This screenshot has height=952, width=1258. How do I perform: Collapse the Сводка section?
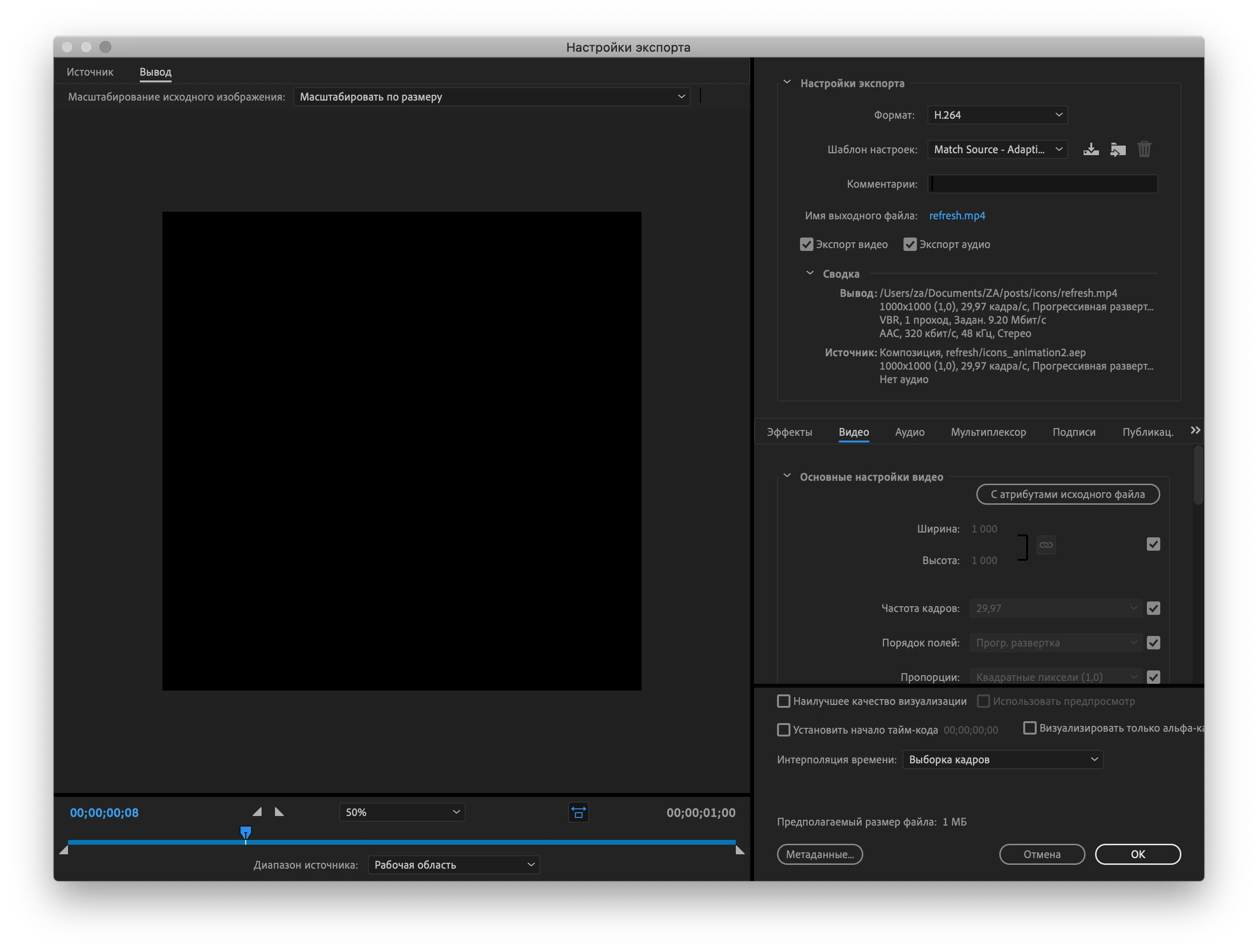click(x=810, y=273)
